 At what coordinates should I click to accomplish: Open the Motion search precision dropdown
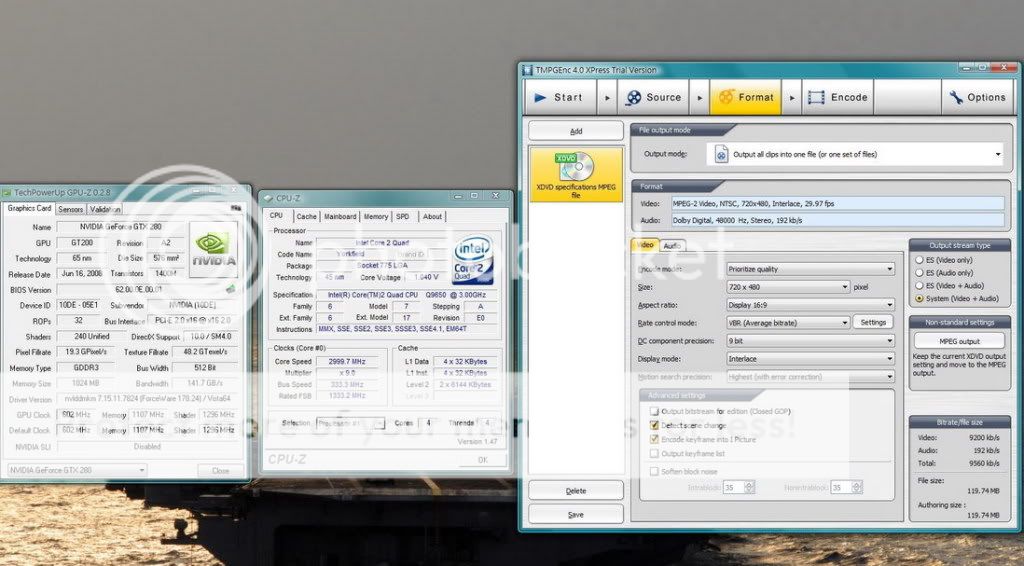(x=810, y=377)
